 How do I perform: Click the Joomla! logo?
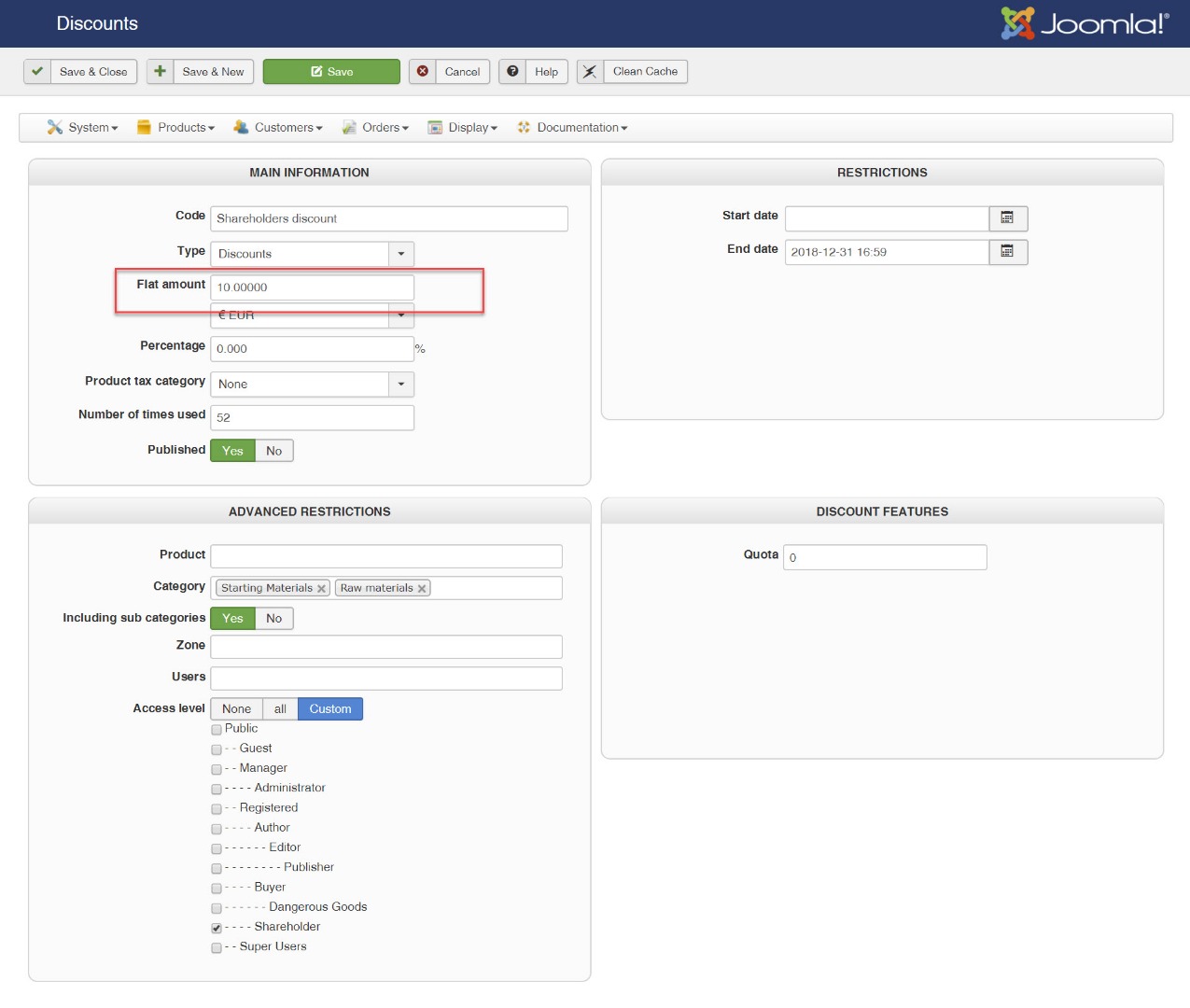click(x=1085, y=23)
